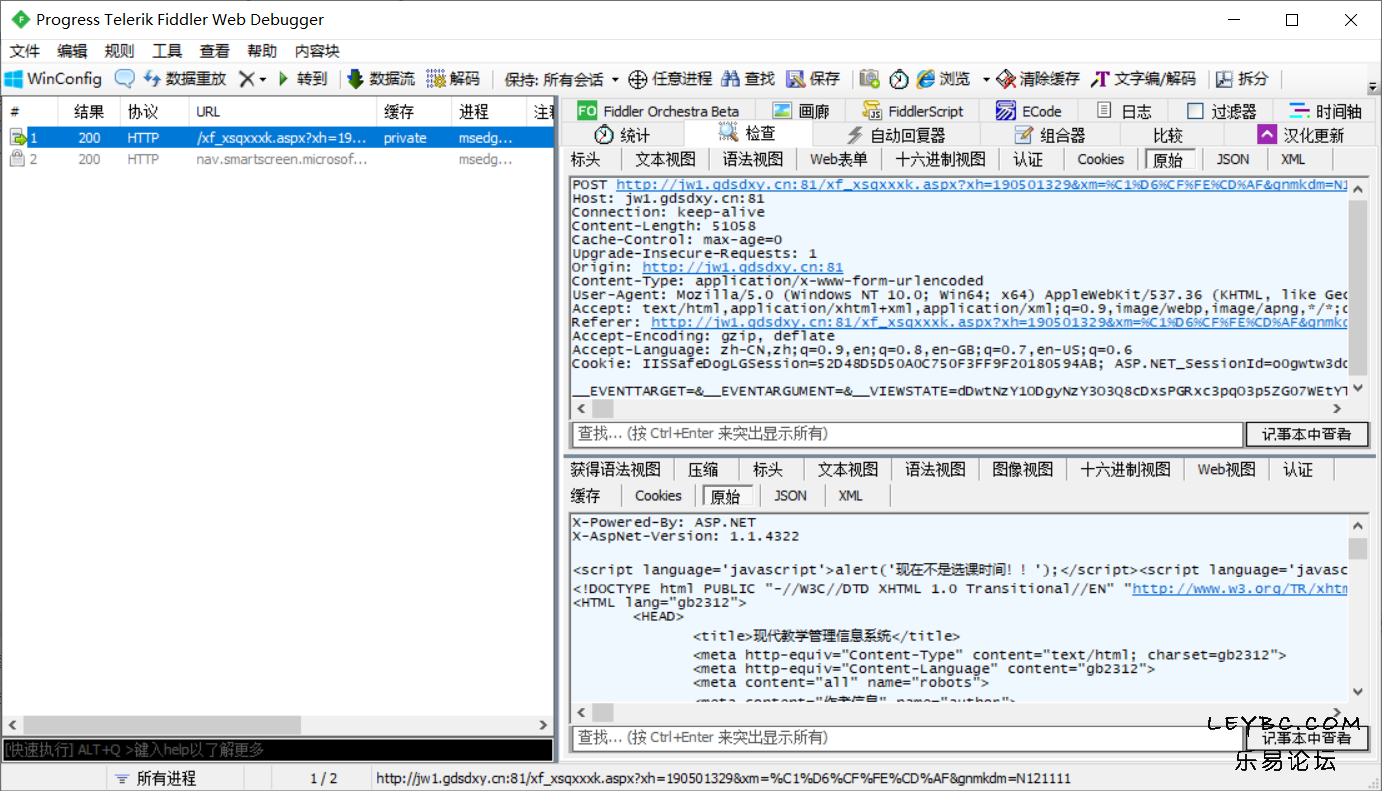Click the comment speech bubble icon
The image size is (1382, 791).
coord(124,78)
